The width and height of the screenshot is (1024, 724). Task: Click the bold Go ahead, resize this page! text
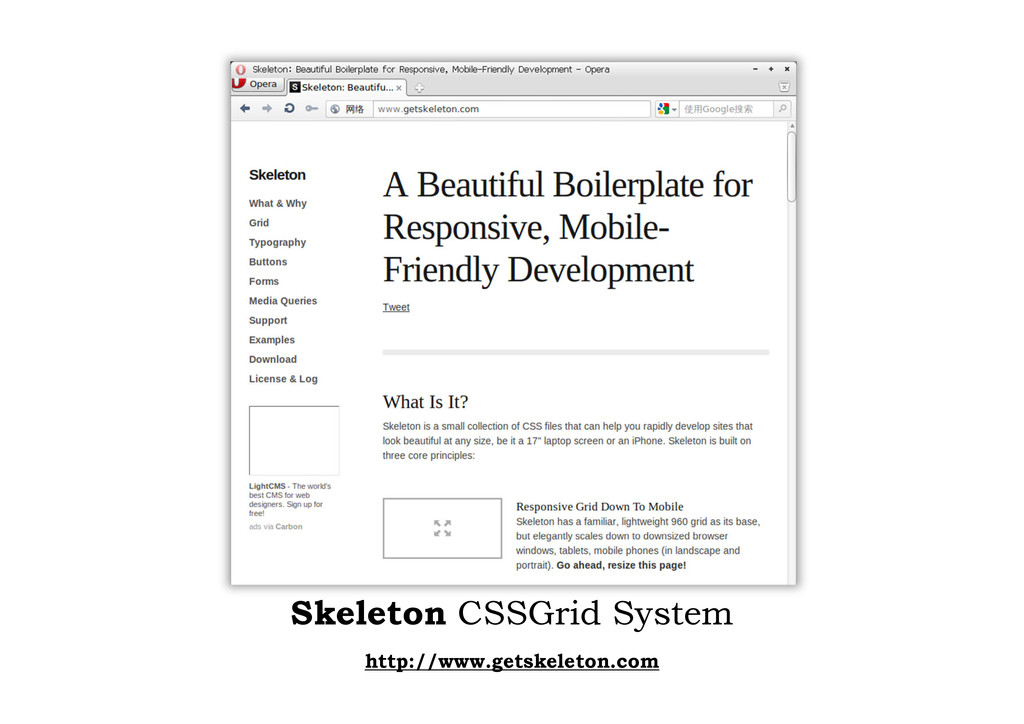[x=621, y=565]
